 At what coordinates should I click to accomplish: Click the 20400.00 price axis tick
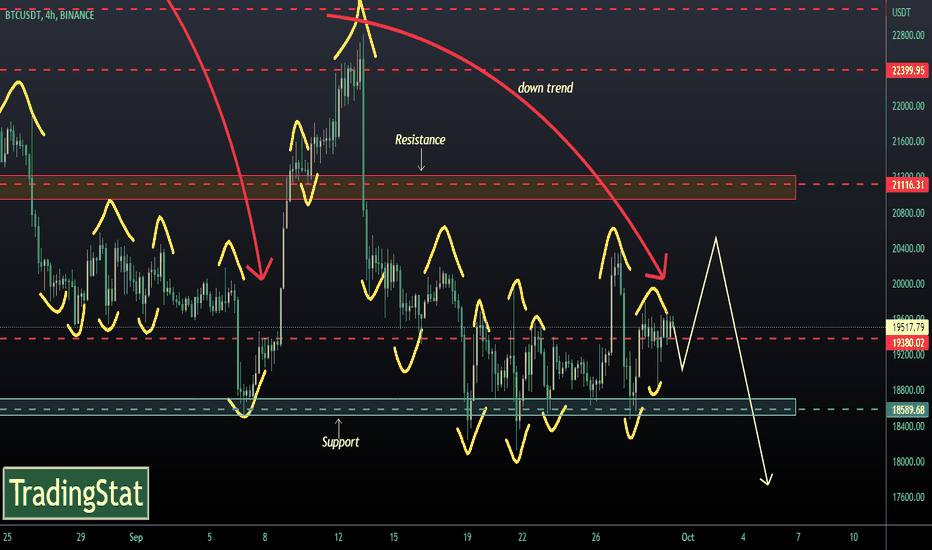[x=908, y=249]
